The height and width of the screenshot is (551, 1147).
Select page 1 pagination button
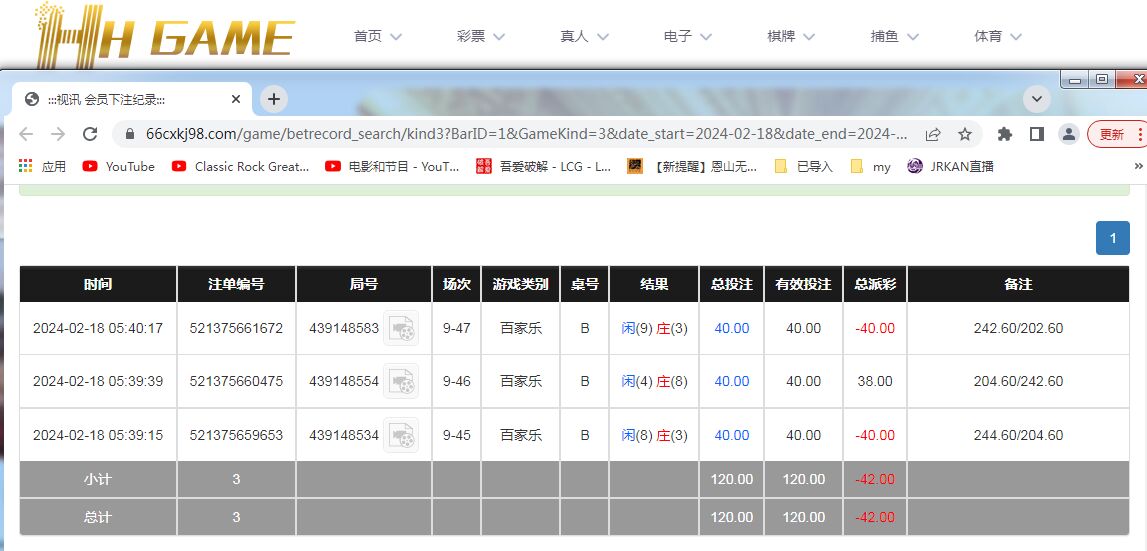pyautogui.click(x=1113, y=238)
